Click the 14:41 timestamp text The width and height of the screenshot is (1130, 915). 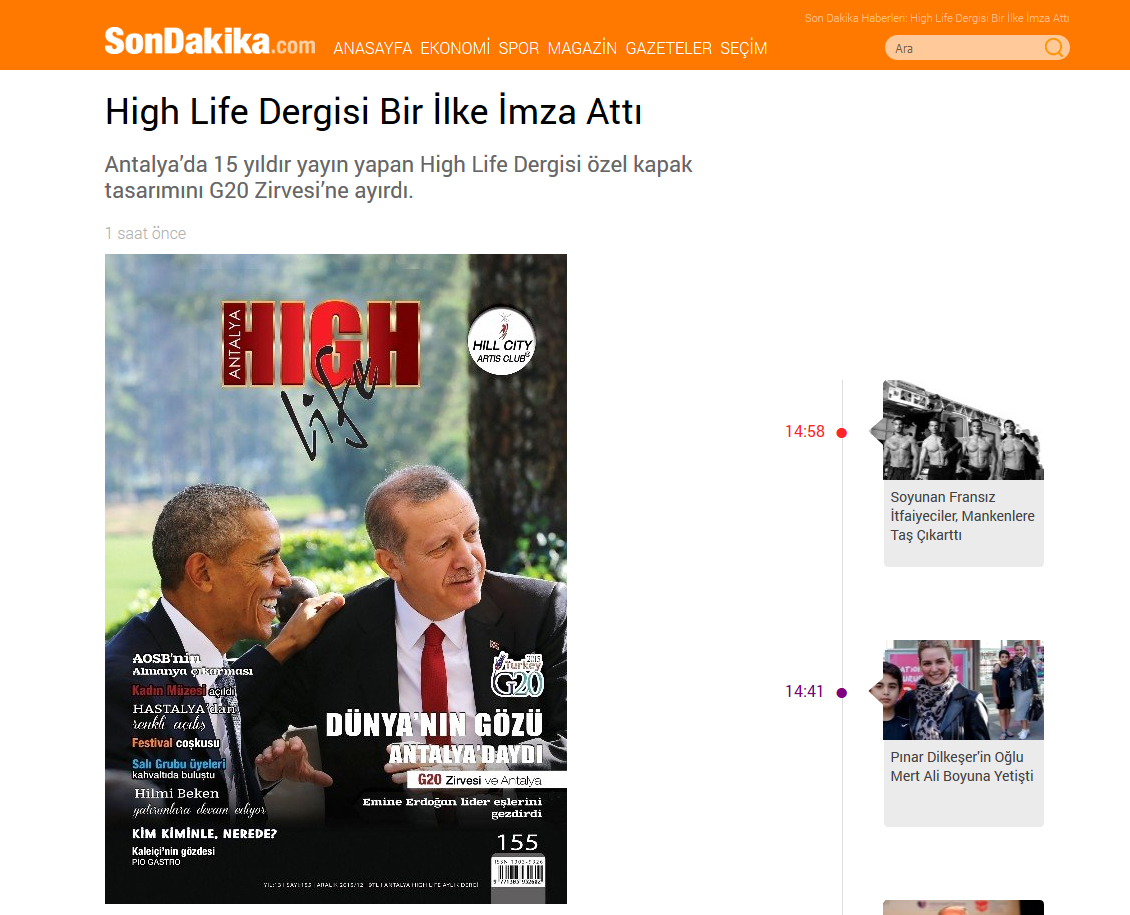point(804,692)
